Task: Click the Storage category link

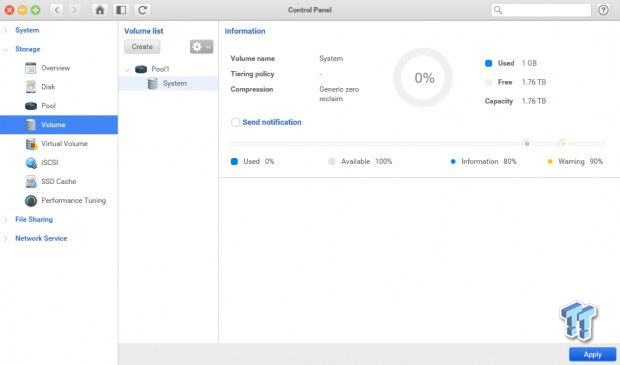Action: click(28, 49)
